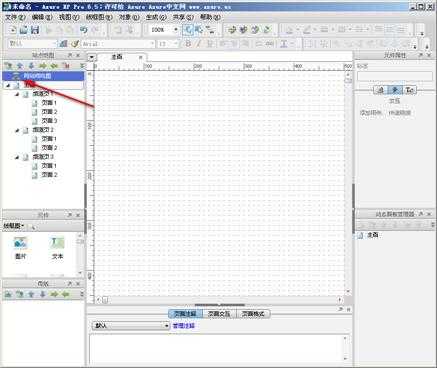The width and height of the screenshot is (437, 368).
Task: Click the blue move-up arrow in sitemap toolbar
Action: coord(20,66)
